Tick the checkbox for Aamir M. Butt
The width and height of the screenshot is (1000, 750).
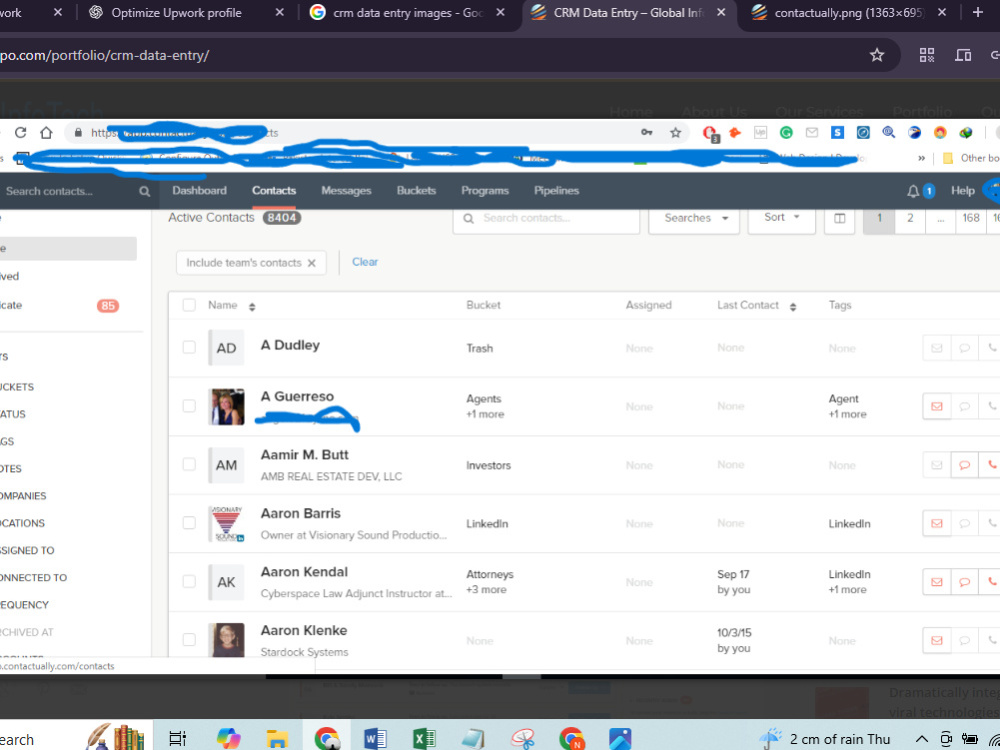pyautogui.click(x=189, y=464)
